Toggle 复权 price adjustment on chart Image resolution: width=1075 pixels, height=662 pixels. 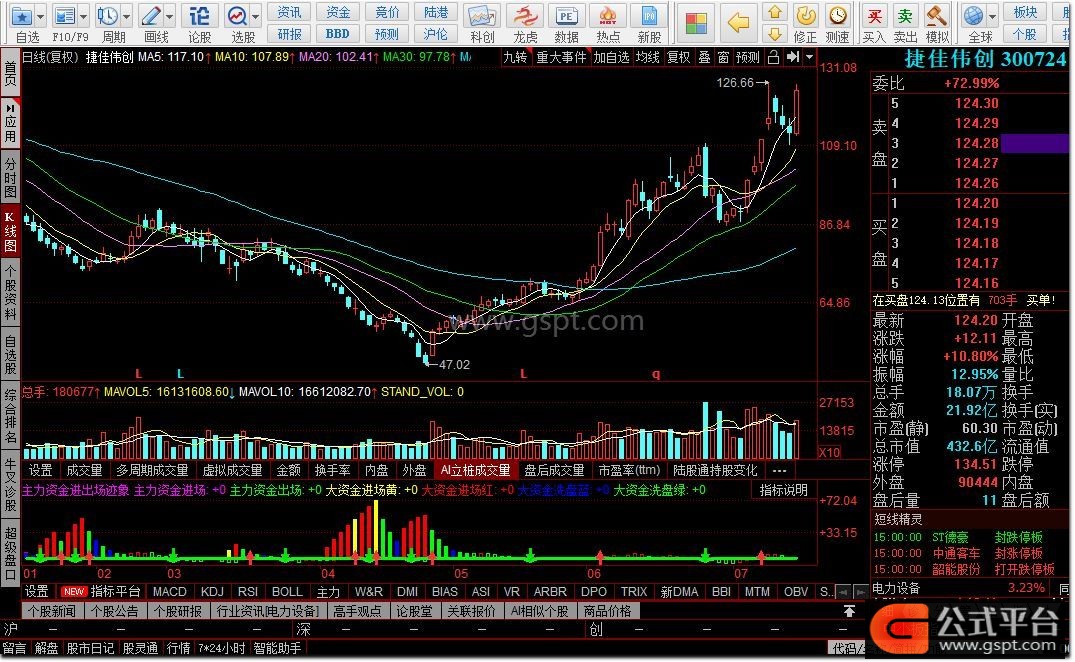click(x=679, y=58)
